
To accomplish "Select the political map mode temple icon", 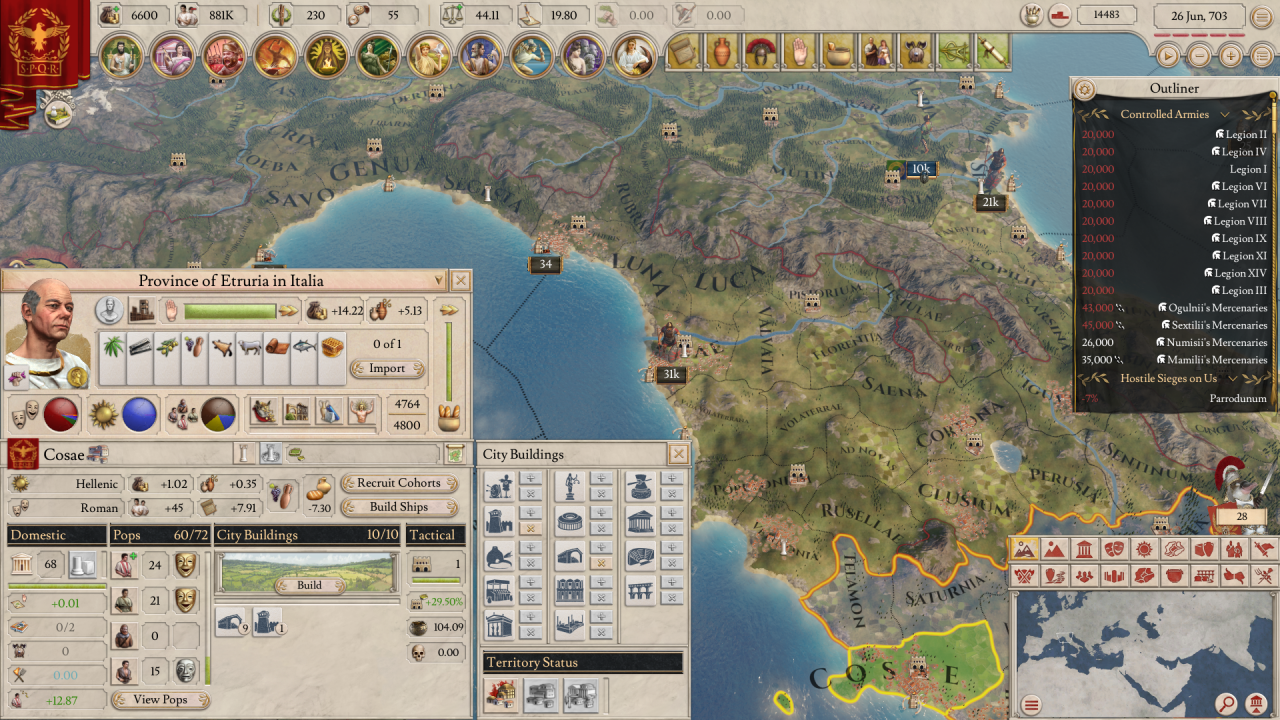I will (1083, 549).
